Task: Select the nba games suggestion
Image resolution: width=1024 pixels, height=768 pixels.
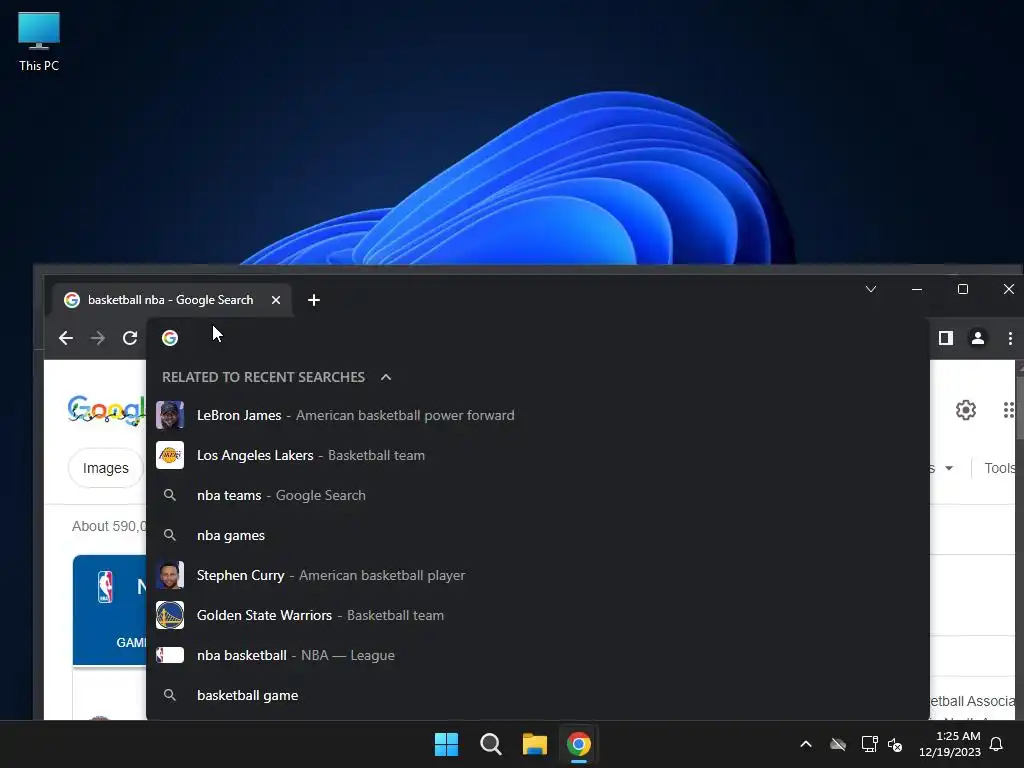Action: [537, 535]
